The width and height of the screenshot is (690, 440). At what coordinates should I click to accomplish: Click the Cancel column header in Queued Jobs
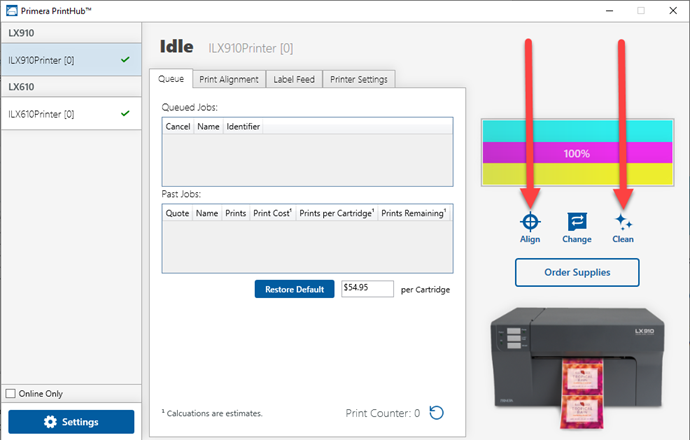tap(178, 127)
